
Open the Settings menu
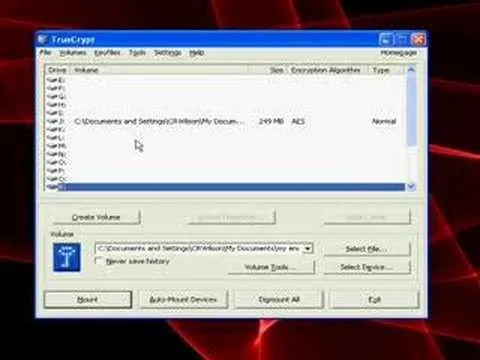167,53
